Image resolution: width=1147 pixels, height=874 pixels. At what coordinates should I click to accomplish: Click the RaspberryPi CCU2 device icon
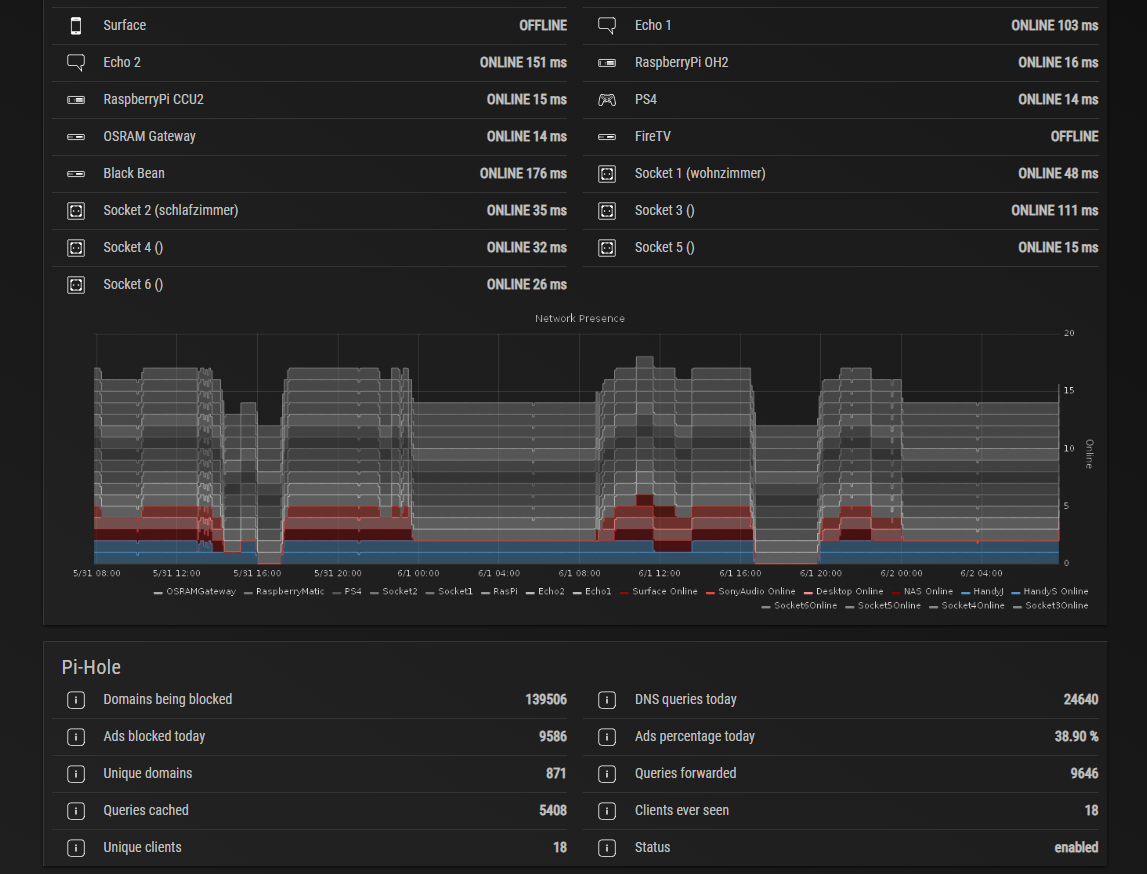[x=76, y=99]
